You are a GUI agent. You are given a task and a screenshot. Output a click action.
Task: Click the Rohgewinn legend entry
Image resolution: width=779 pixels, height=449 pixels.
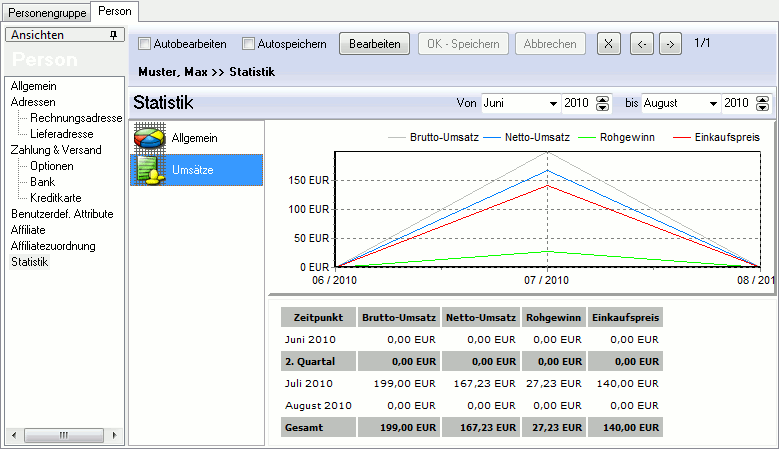[x=617, y=137]
